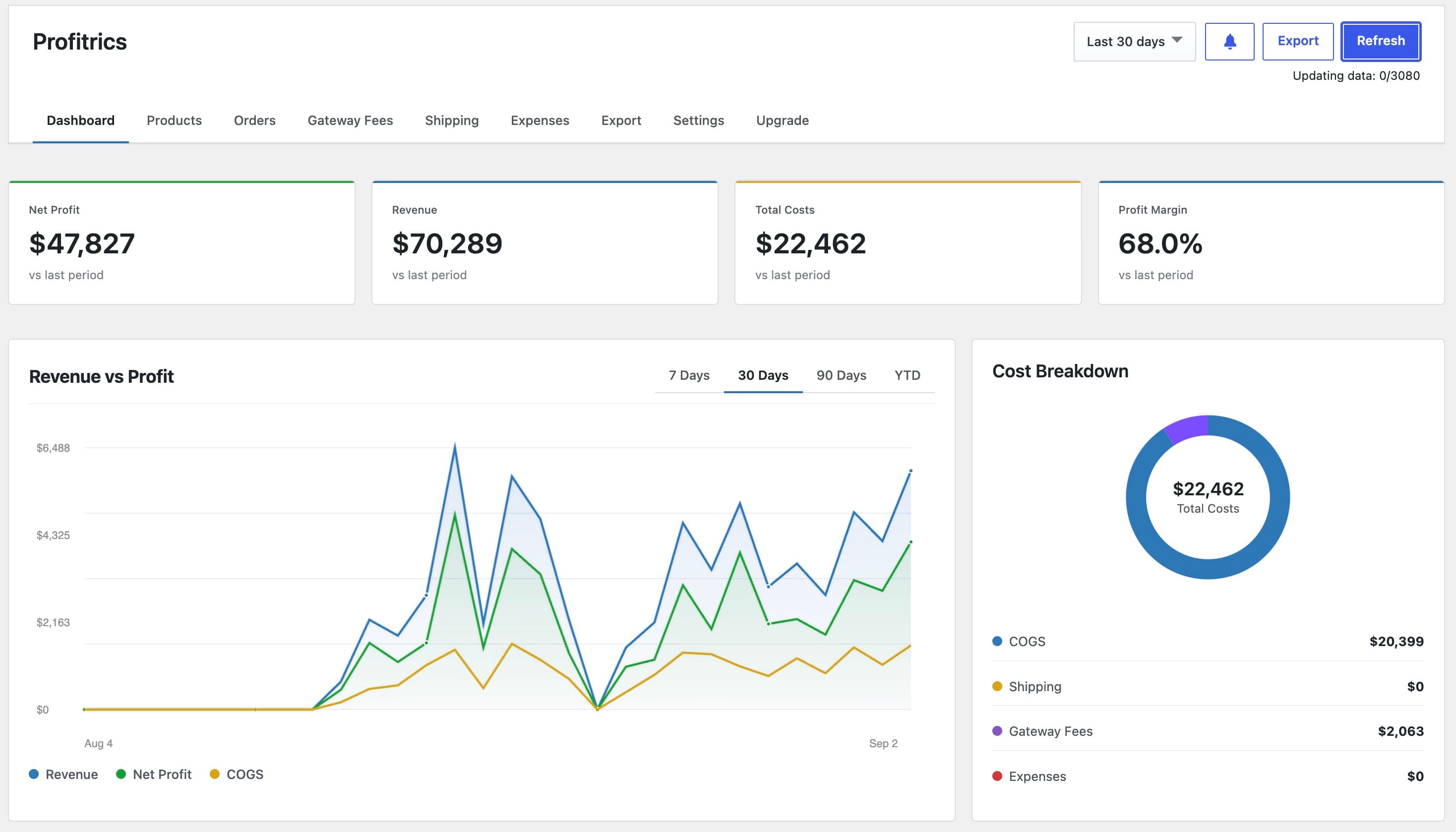Toggle the Revenue legend item

pyautogui.click(x=63, y=774)
